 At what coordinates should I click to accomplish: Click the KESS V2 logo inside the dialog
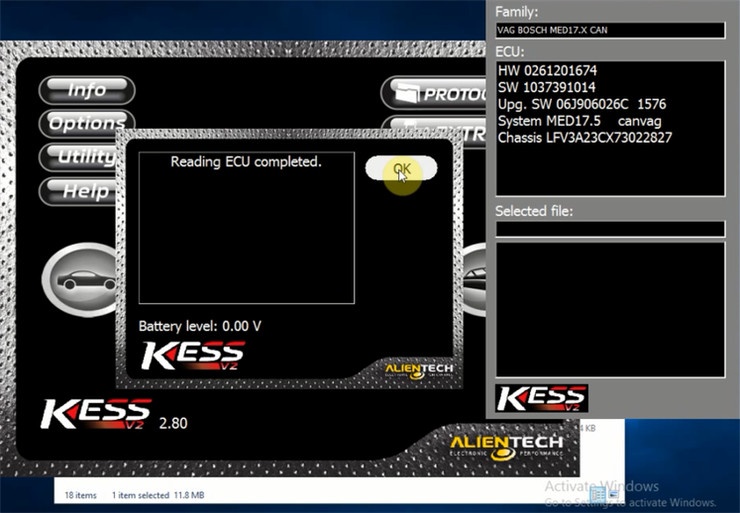192,356
